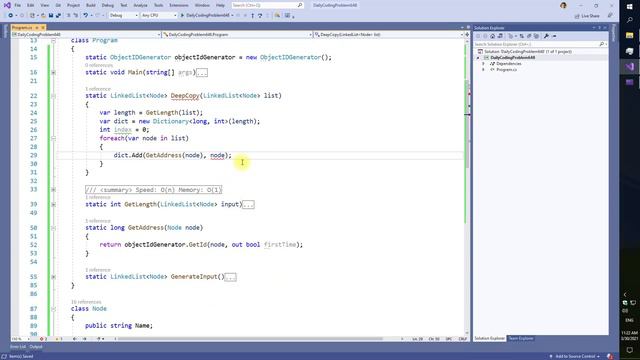The height and width of the screenshot is (360, 640).
Task: Open the Output tab
Action: click(x=36, y=347)
